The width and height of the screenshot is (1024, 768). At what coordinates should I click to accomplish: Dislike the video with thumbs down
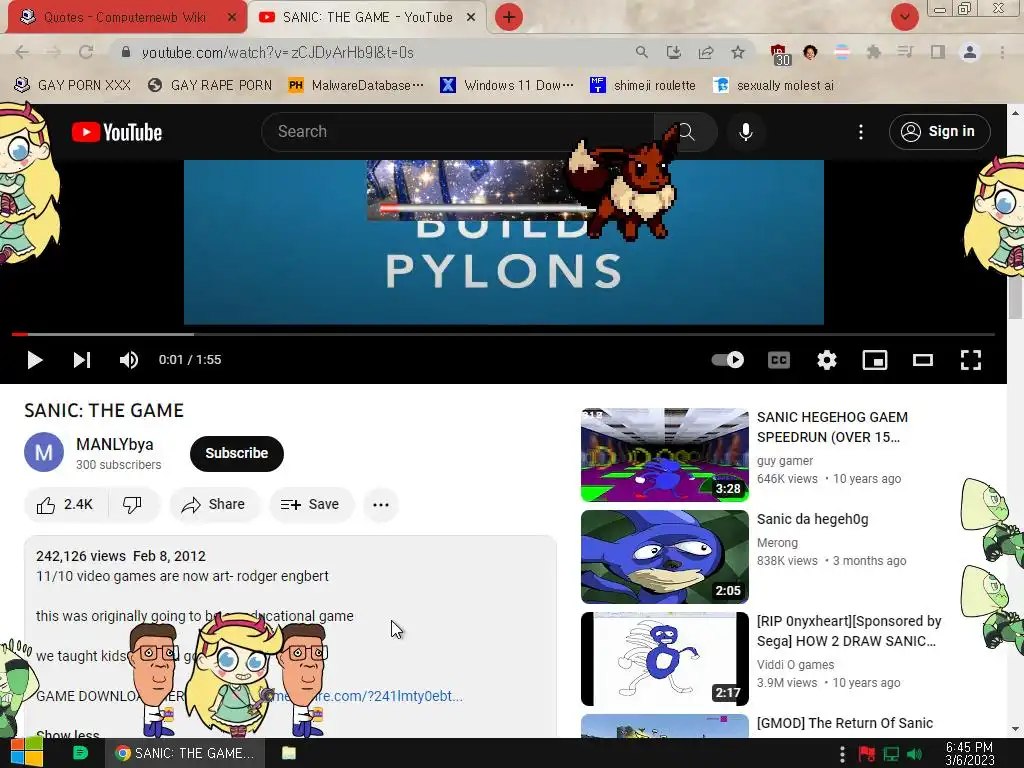(133, 505)
